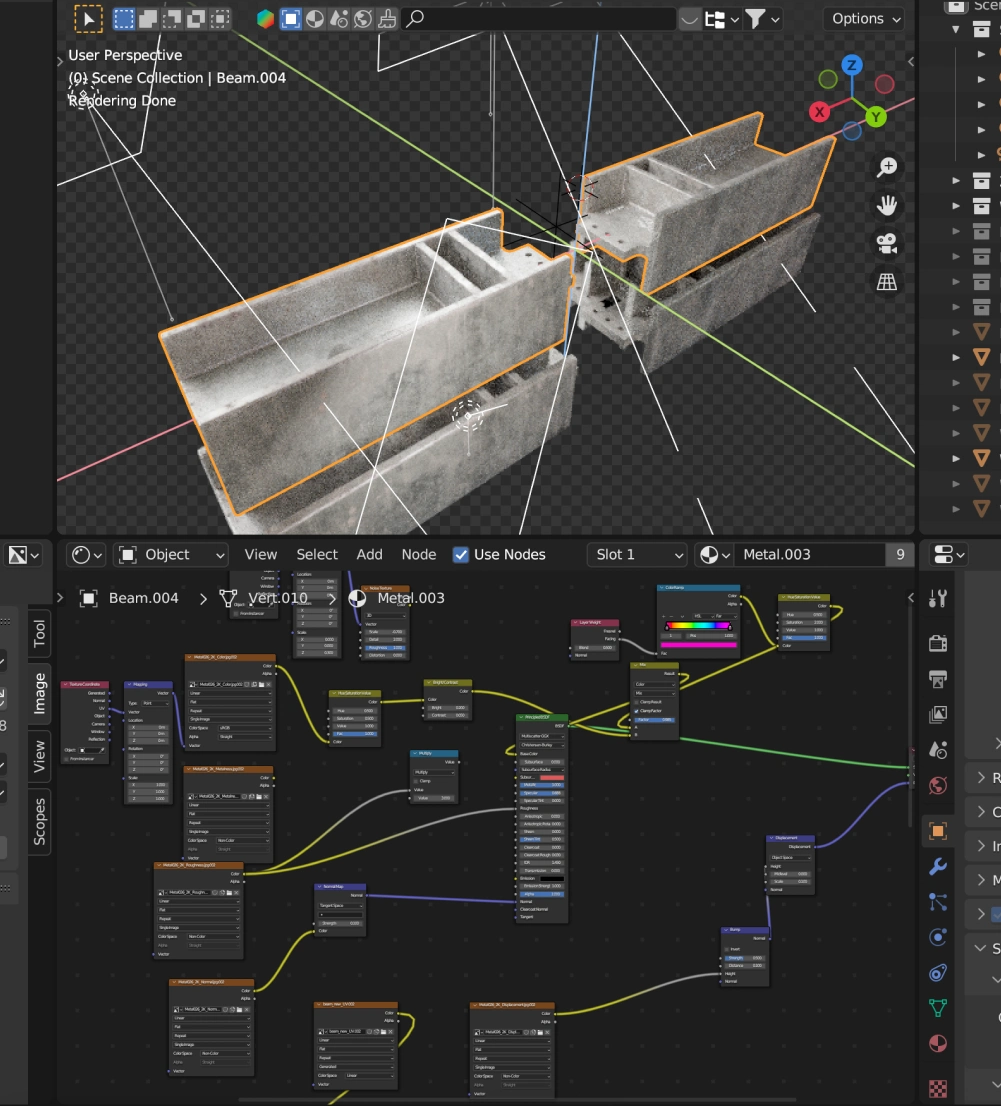Toggle Clamp Result in Mix node

click(636, 703)
